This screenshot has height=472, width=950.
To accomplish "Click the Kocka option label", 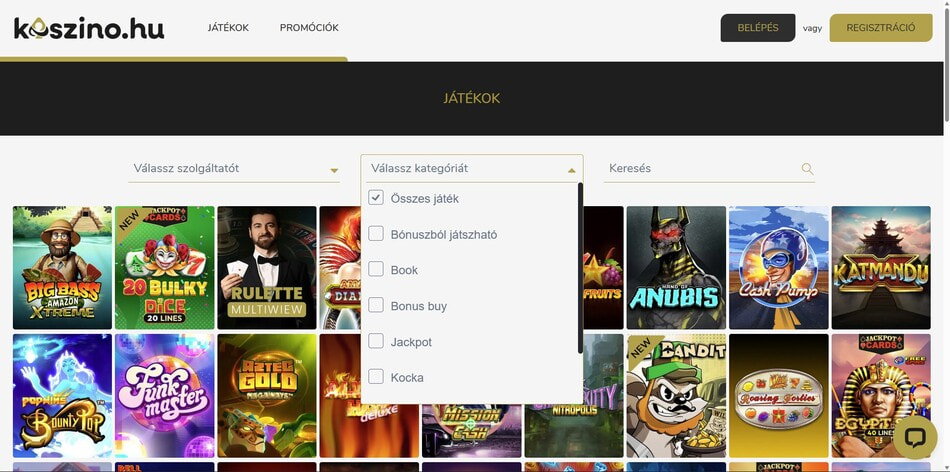I will (407, 378).
